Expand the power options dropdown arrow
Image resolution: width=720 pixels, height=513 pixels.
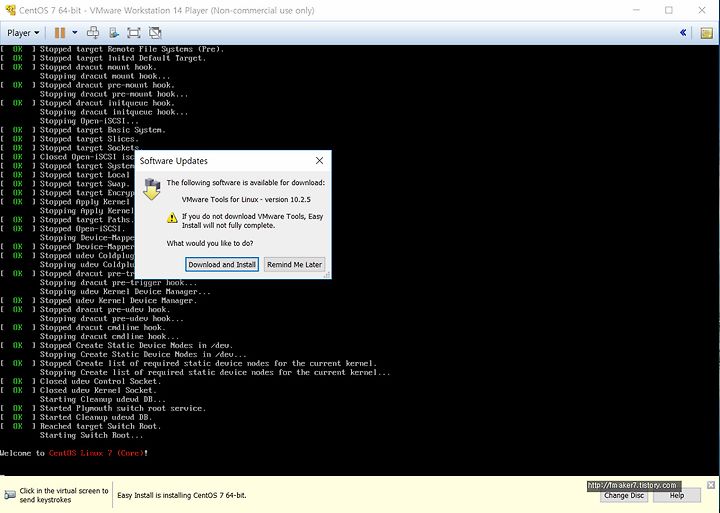click(75, 33)
